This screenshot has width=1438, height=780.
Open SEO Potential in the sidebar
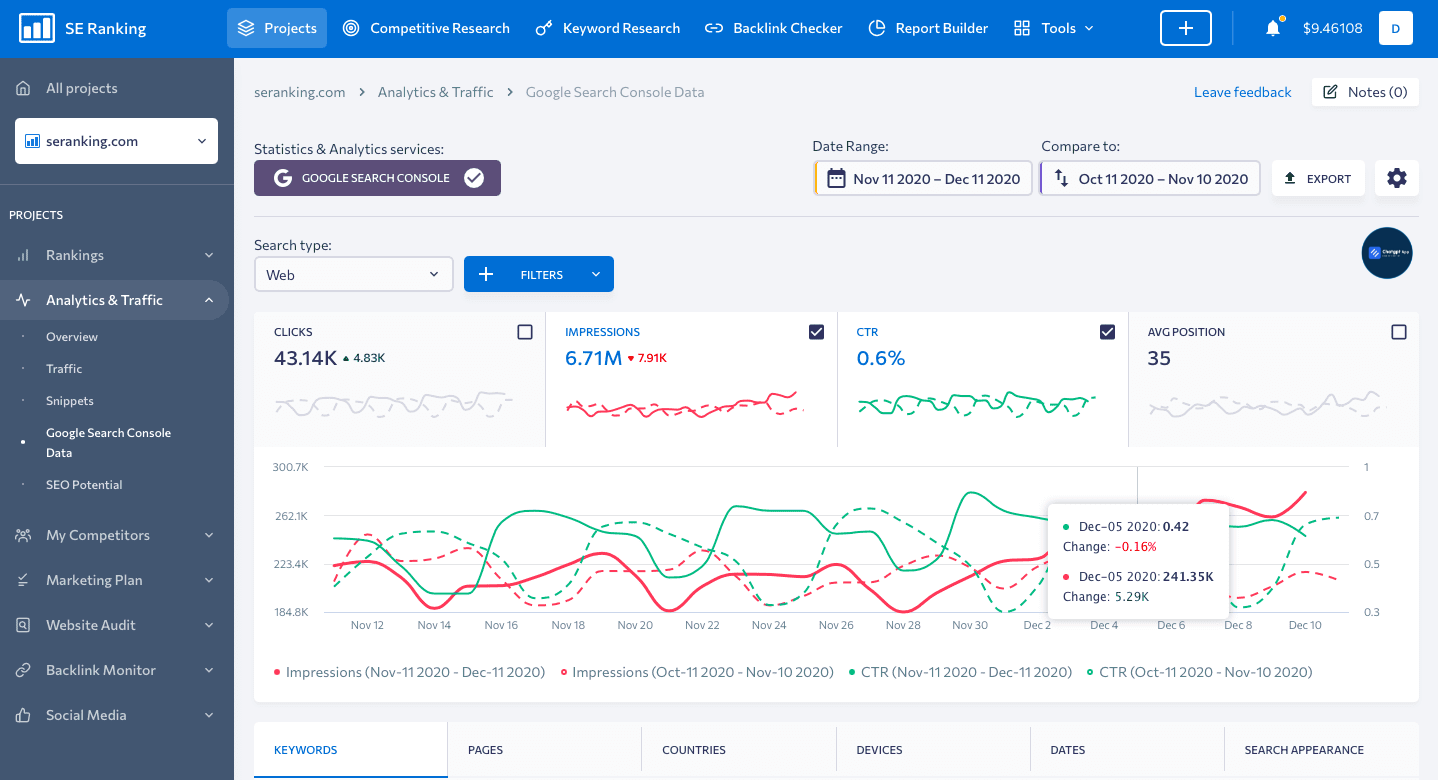pyautogui.click(x=84, y=485)
